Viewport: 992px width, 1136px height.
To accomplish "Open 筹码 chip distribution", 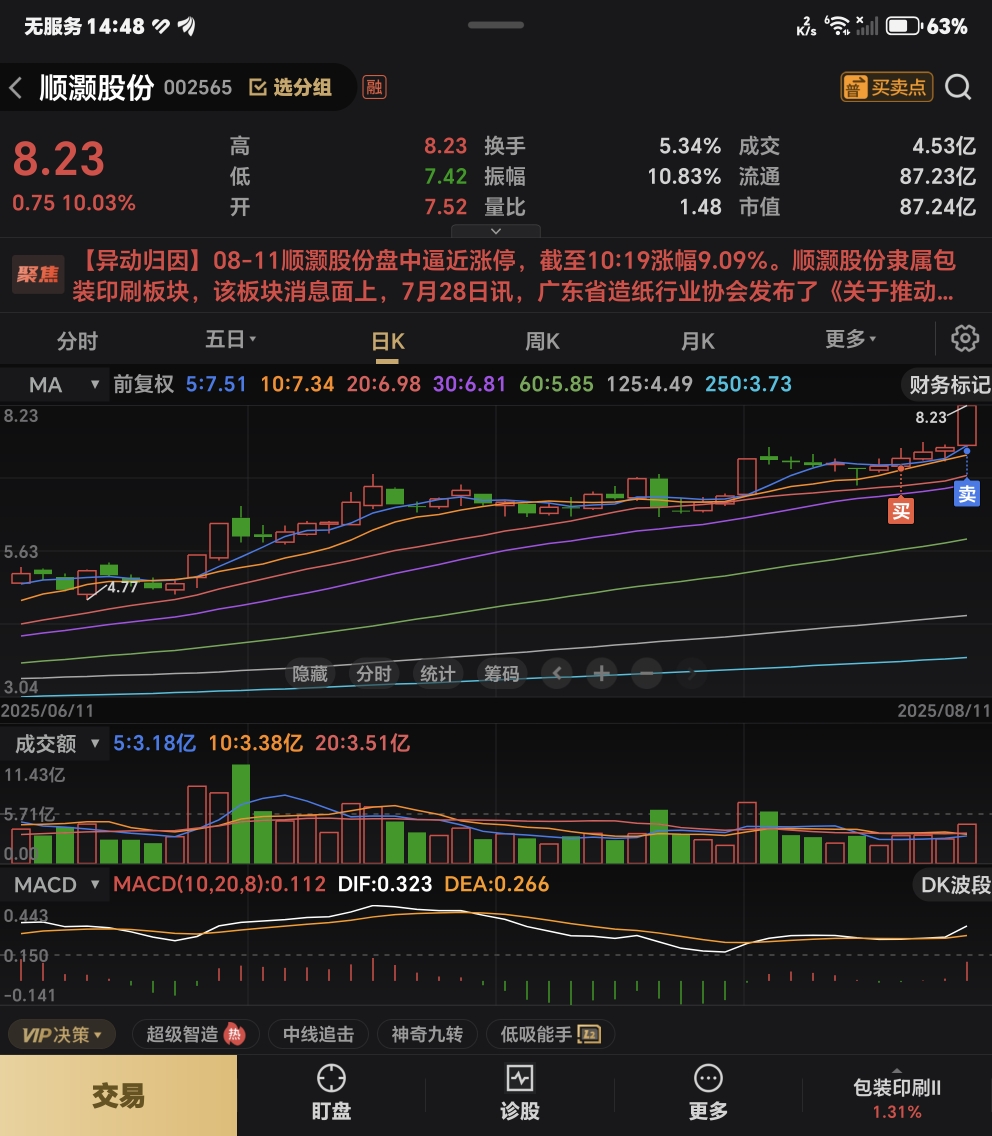I will pyautogui.click(x=501, y=674).
